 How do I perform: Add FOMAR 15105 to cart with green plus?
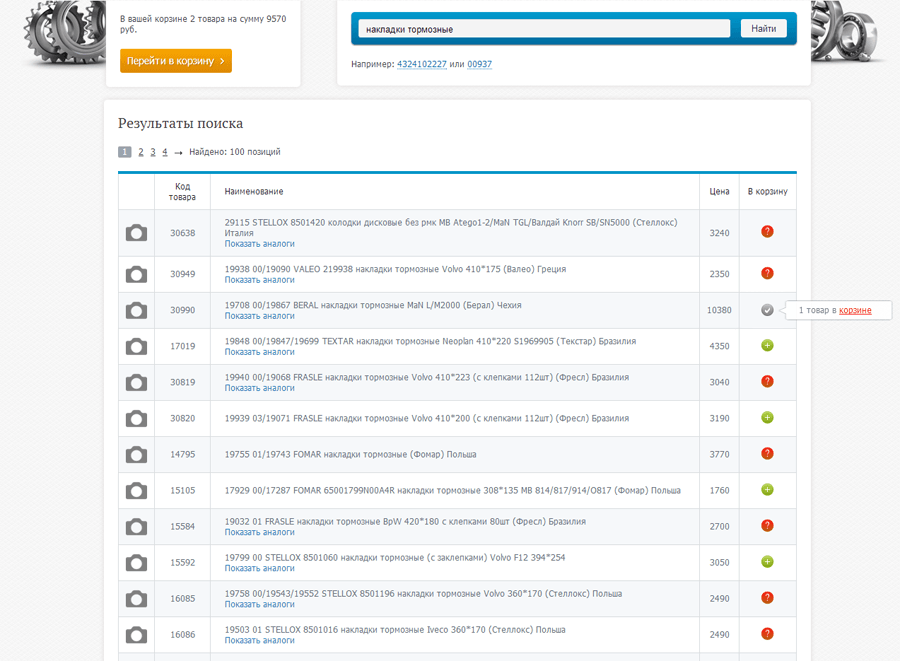tap(767, 489)
